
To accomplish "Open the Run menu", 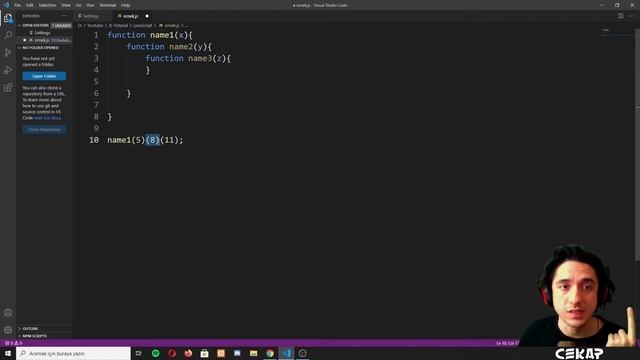I will (90, 5).
